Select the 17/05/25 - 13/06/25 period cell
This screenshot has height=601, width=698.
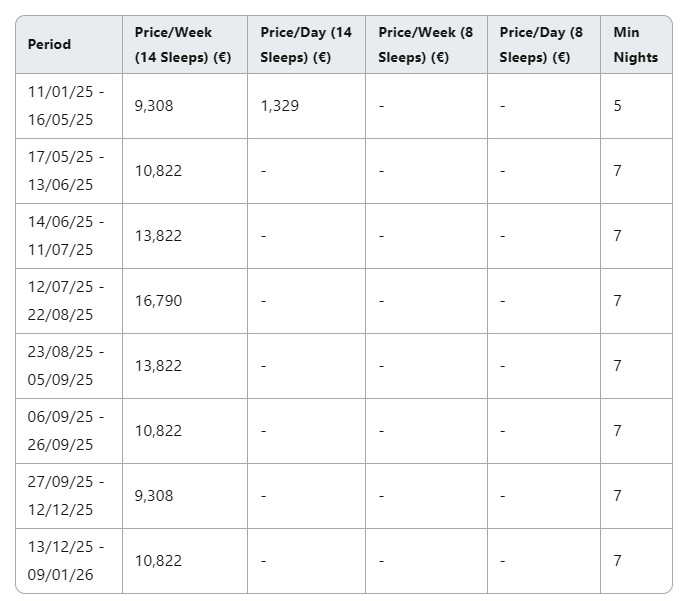(69, 171)
